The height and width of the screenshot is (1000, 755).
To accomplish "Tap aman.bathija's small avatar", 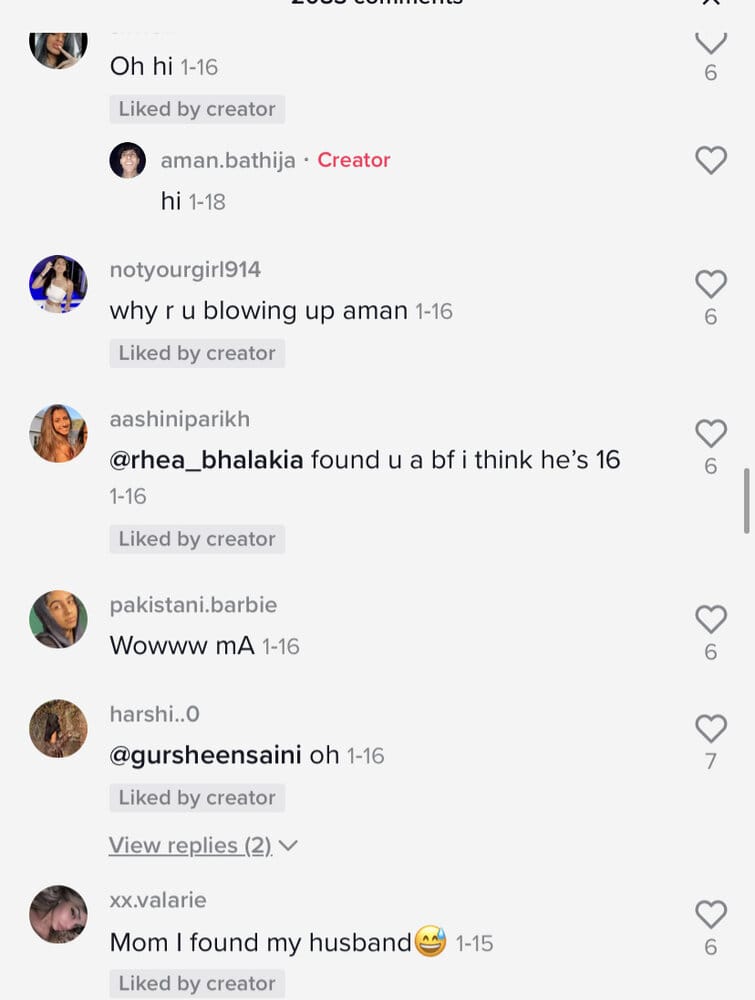I will (128, 160).
